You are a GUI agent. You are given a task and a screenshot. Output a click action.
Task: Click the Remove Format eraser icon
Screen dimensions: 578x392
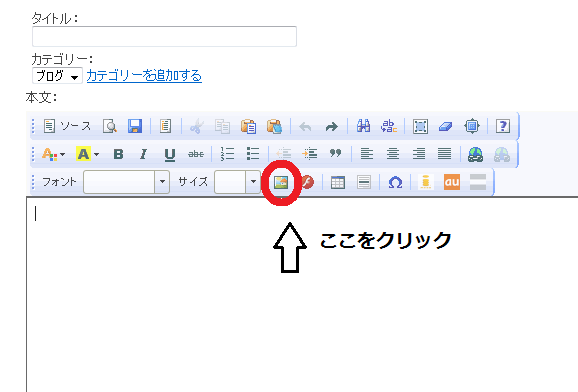[446, 126]
